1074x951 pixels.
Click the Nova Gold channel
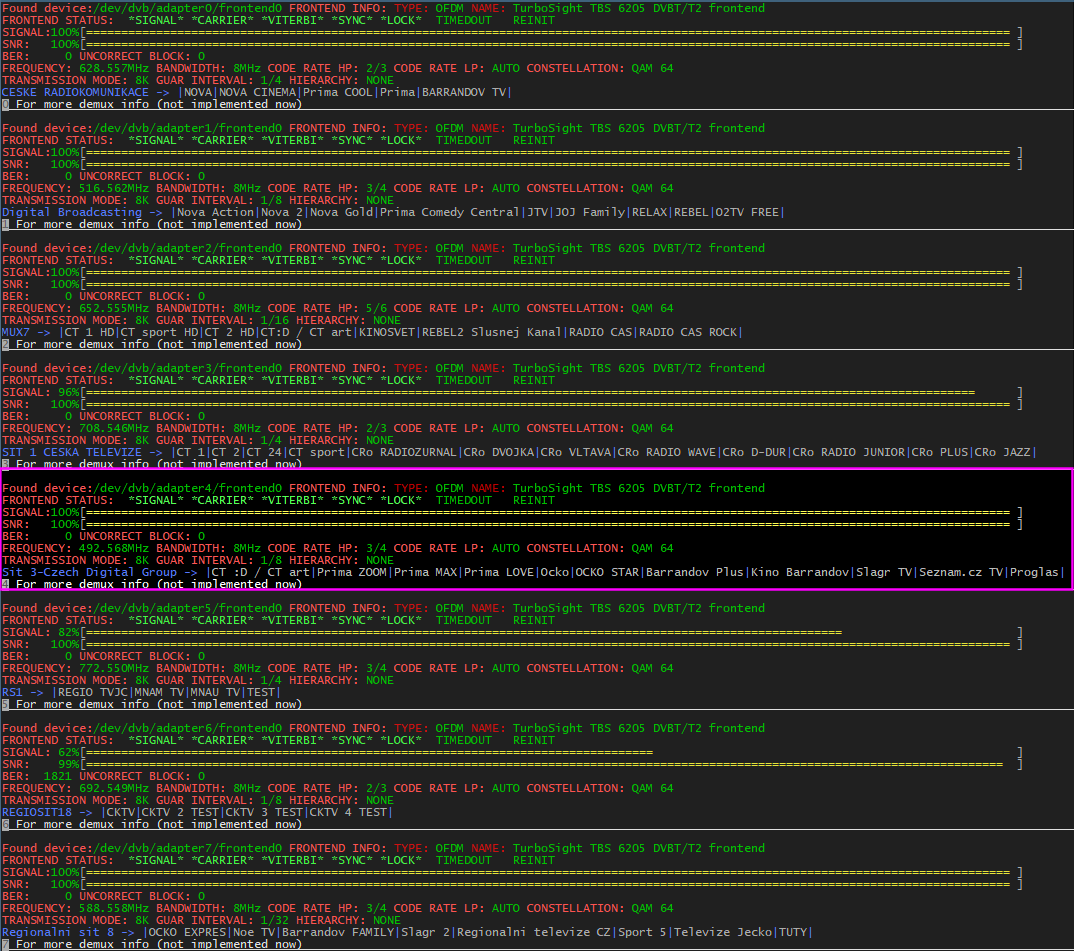(x=342, y=212)
